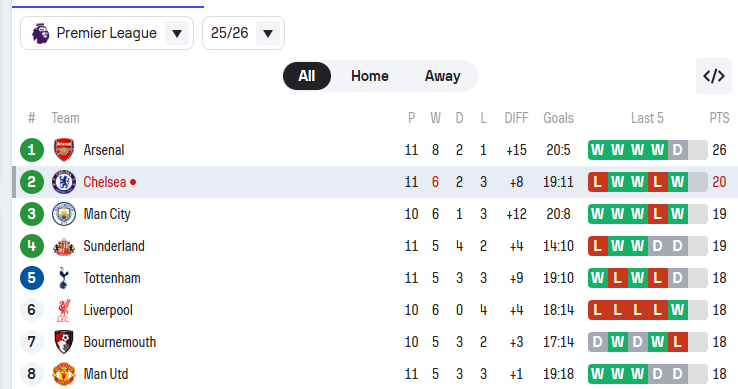738x389 pixels.
Task: Switch standings to Away matches
Action: pos(442,76)
